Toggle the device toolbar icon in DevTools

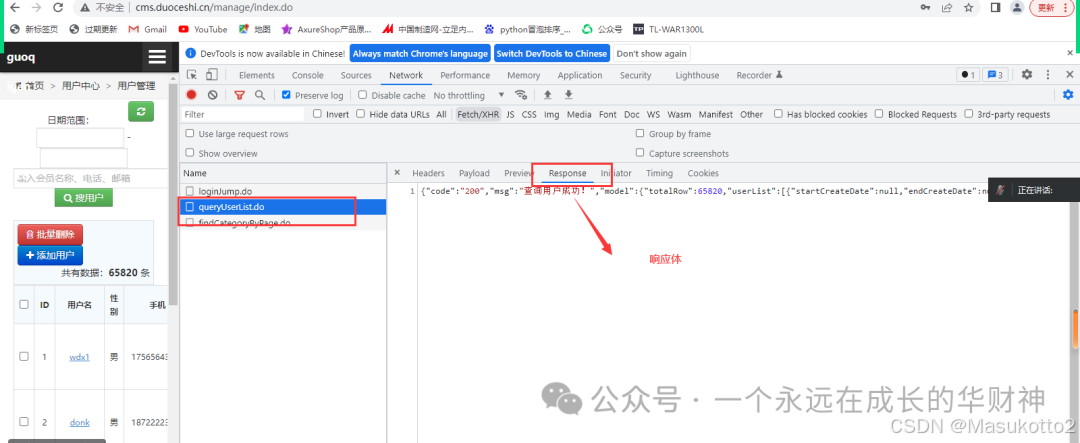[212, 74]
